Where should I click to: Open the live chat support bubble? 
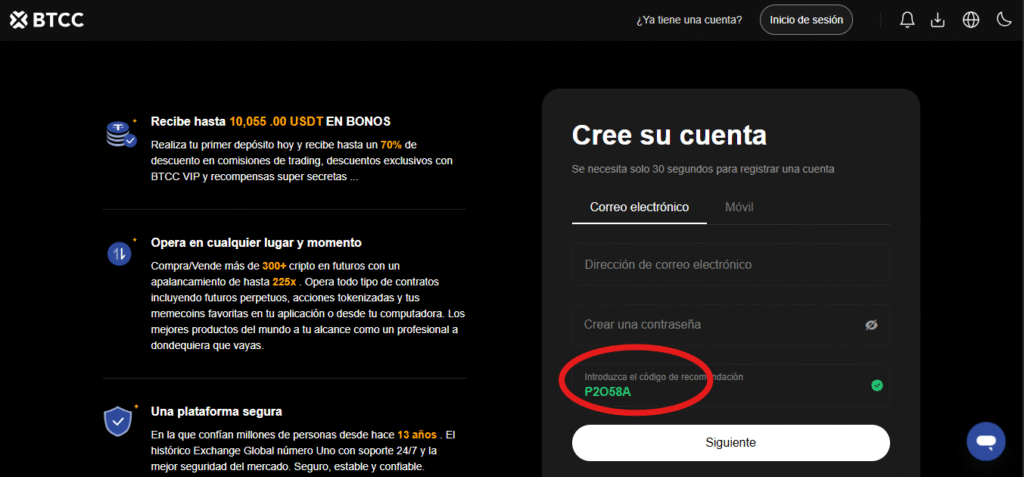(x=986, y=441)
